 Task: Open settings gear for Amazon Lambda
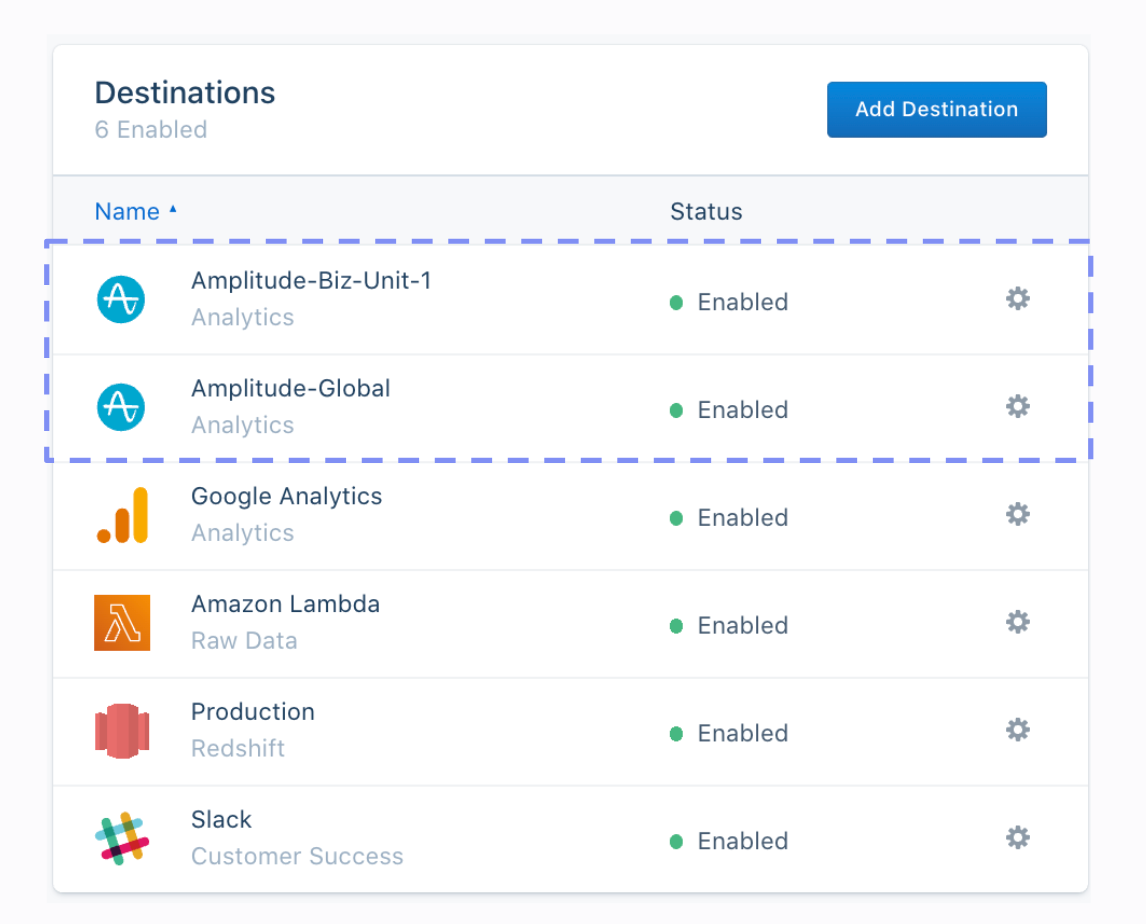1018,623
